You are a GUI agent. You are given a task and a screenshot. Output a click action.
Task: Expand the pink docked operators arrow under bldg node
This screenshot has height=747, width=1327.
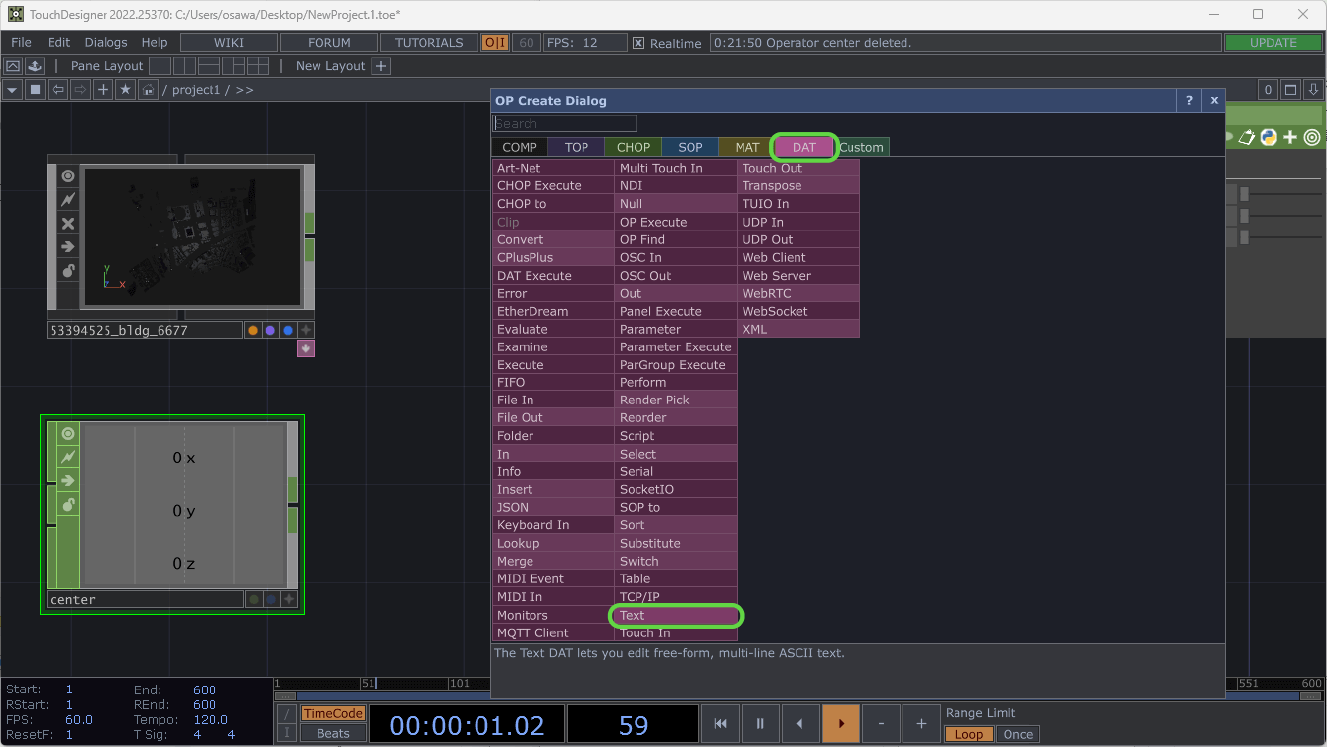(x=306, y=348)
